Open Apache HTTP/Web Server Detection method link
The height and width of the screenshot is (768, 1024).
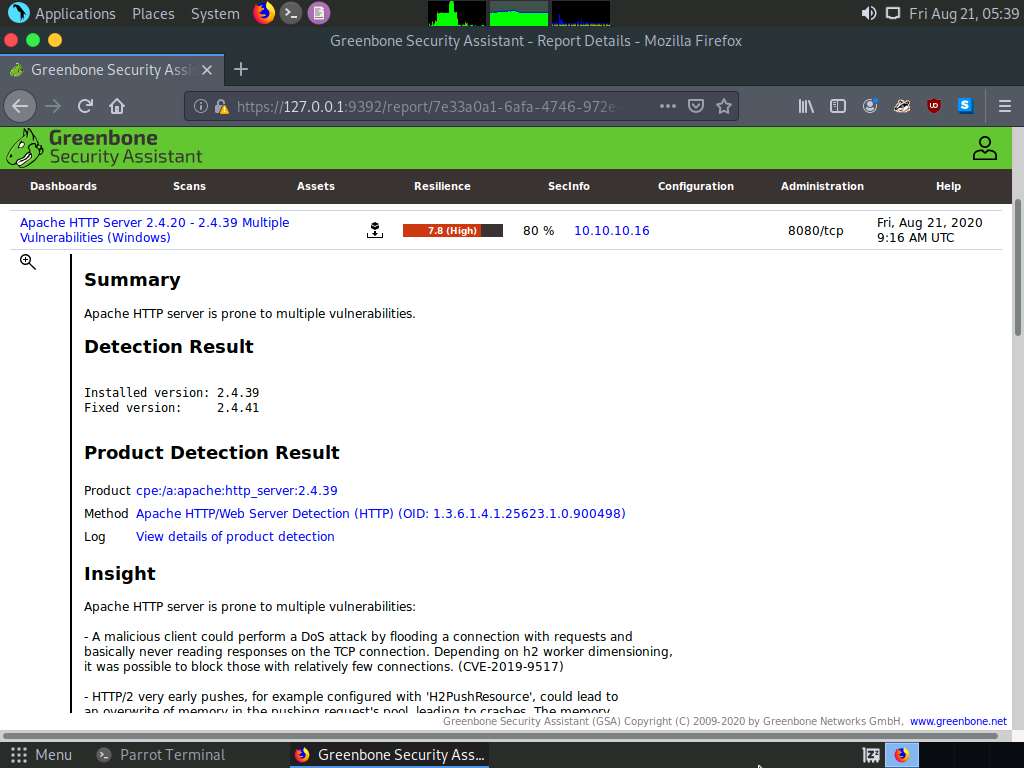click(381, 513)
